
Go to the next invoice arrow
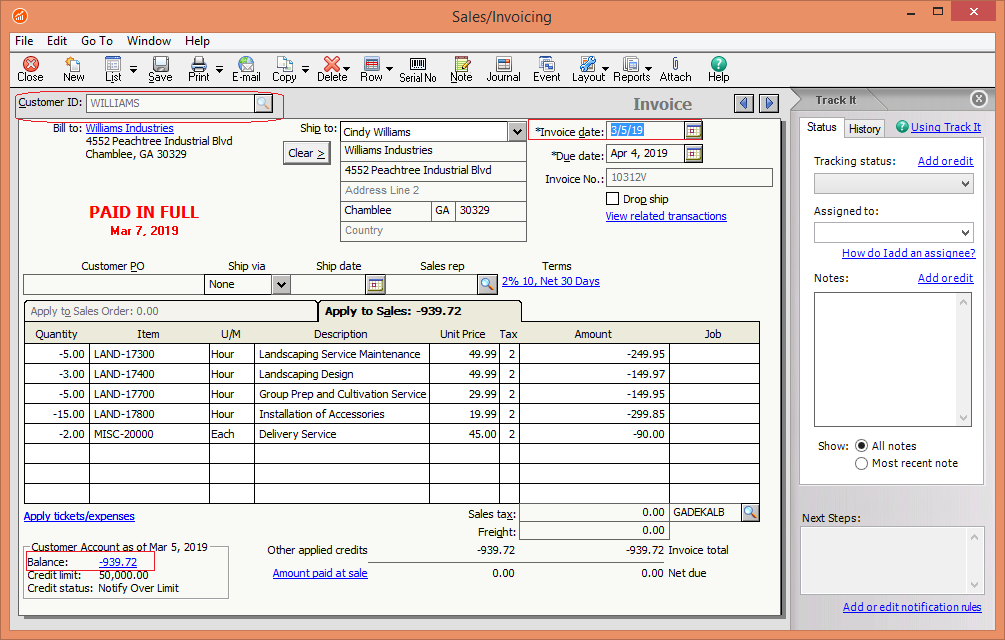(x=769, y=103)
